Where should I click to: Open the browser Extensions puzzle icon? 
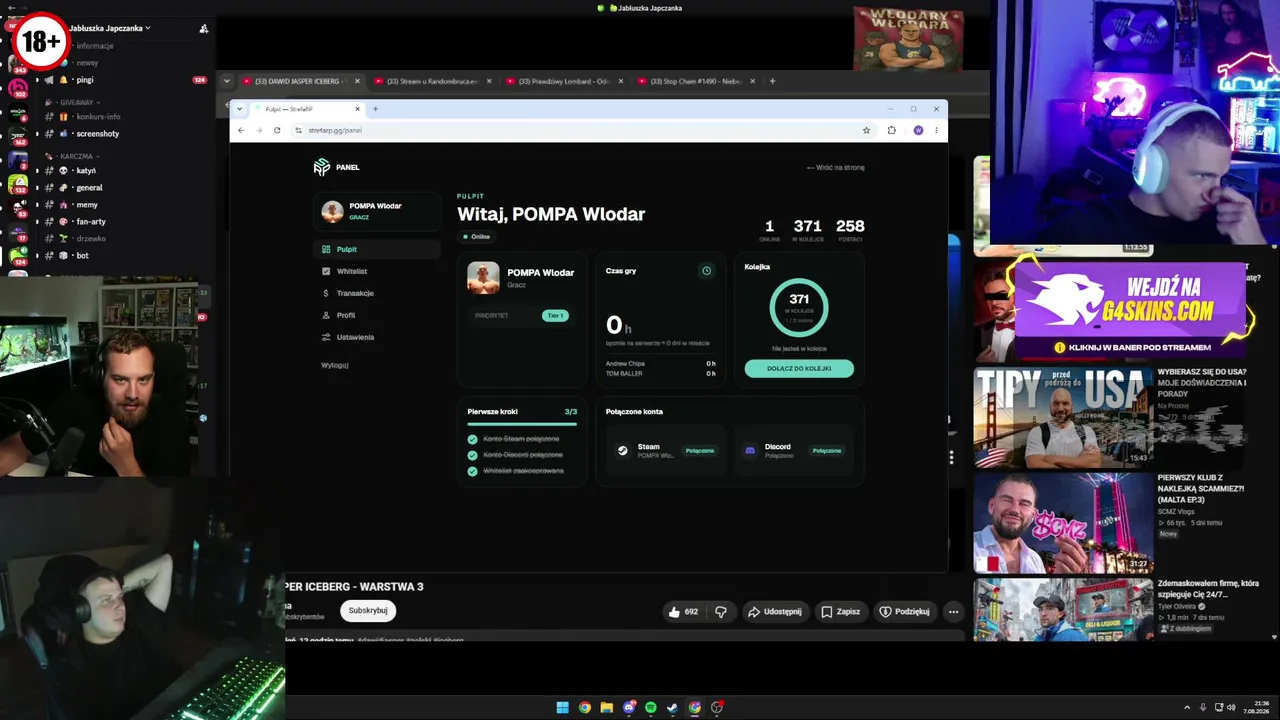point(892,130)
